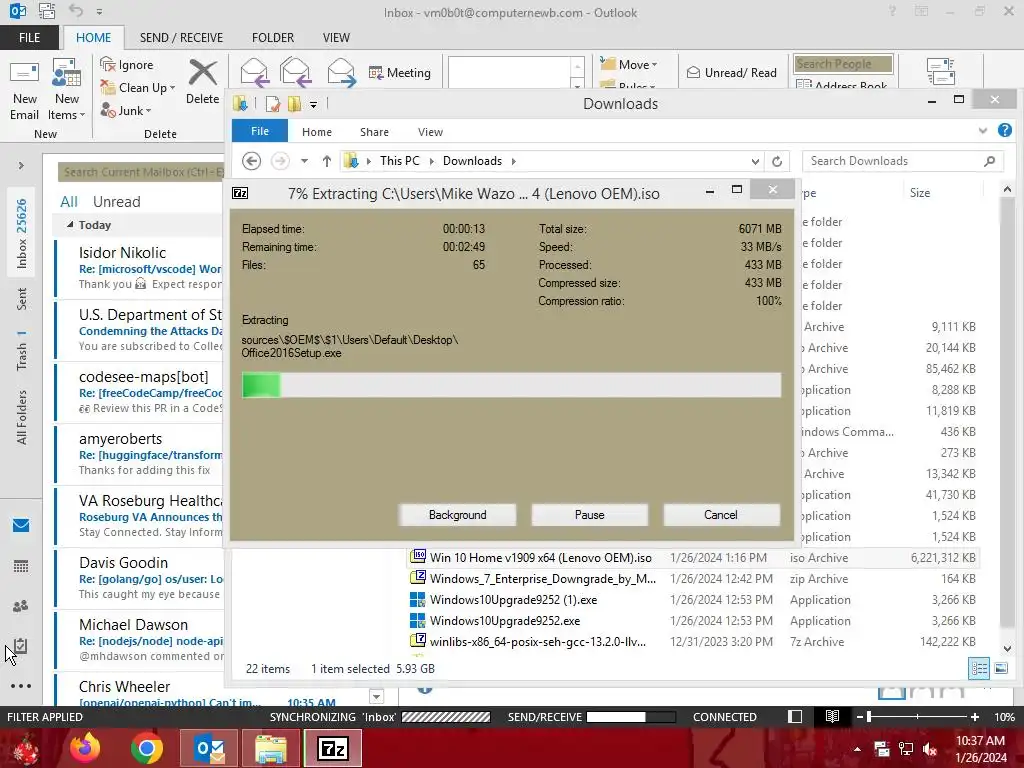Open the Junk dropdown menu
Image resolution: width=1024 pixels, height=768 pixels.
pyautogui.click(x=126, y=110)
